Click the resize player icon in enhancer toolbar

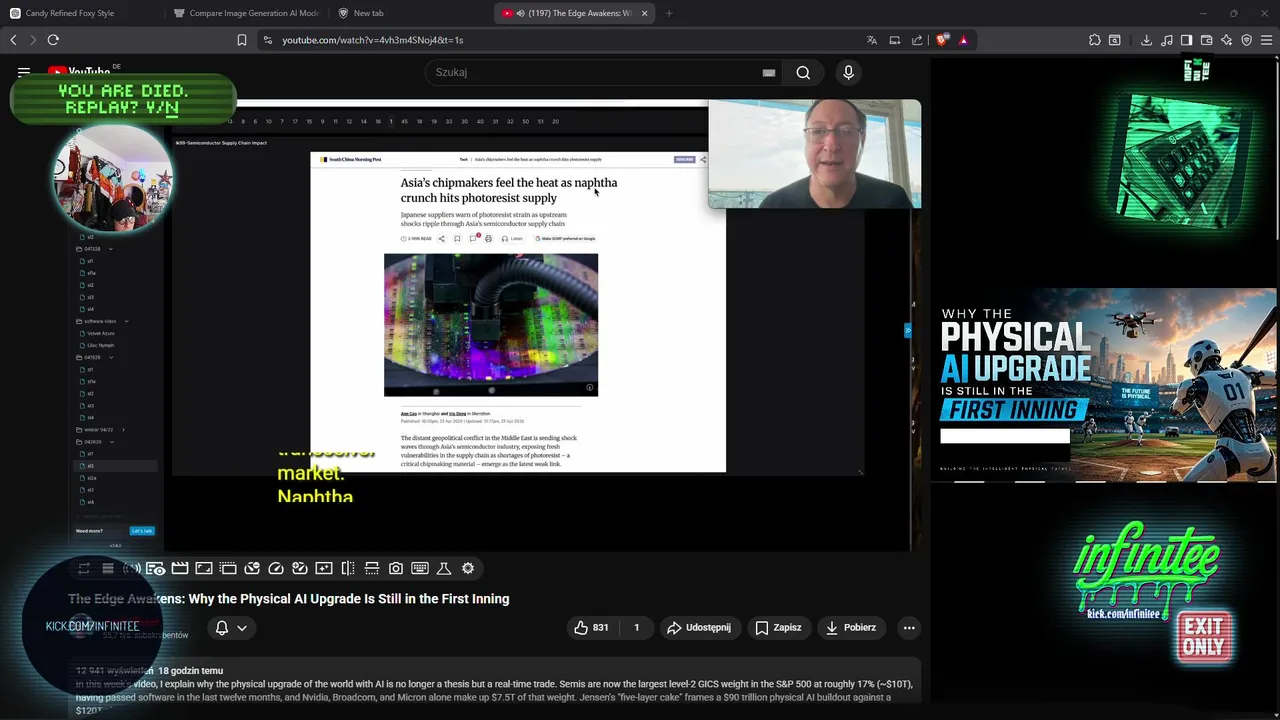point(204,568)
